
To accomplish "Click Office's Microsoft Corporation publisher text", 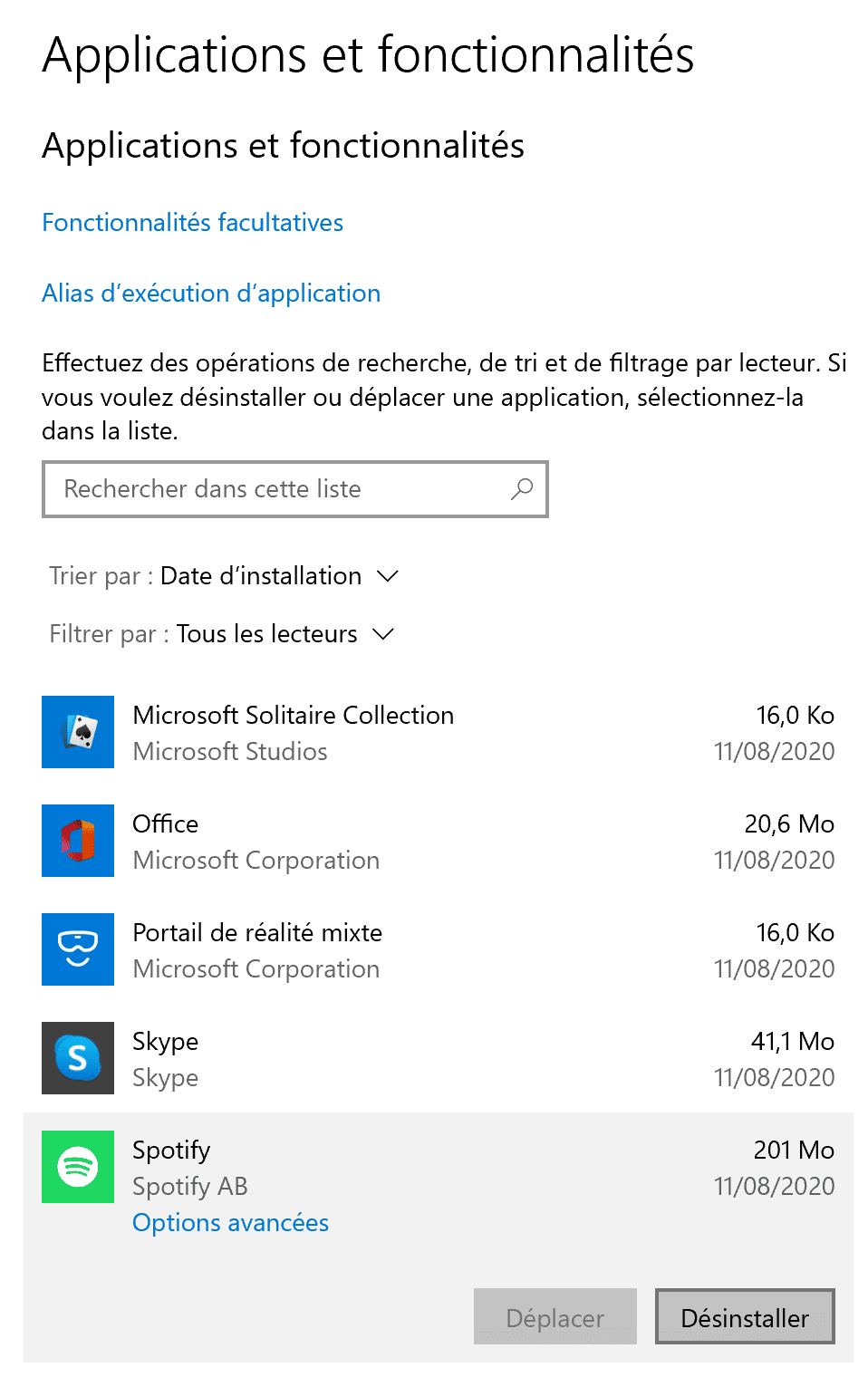I will coord(256,861).
